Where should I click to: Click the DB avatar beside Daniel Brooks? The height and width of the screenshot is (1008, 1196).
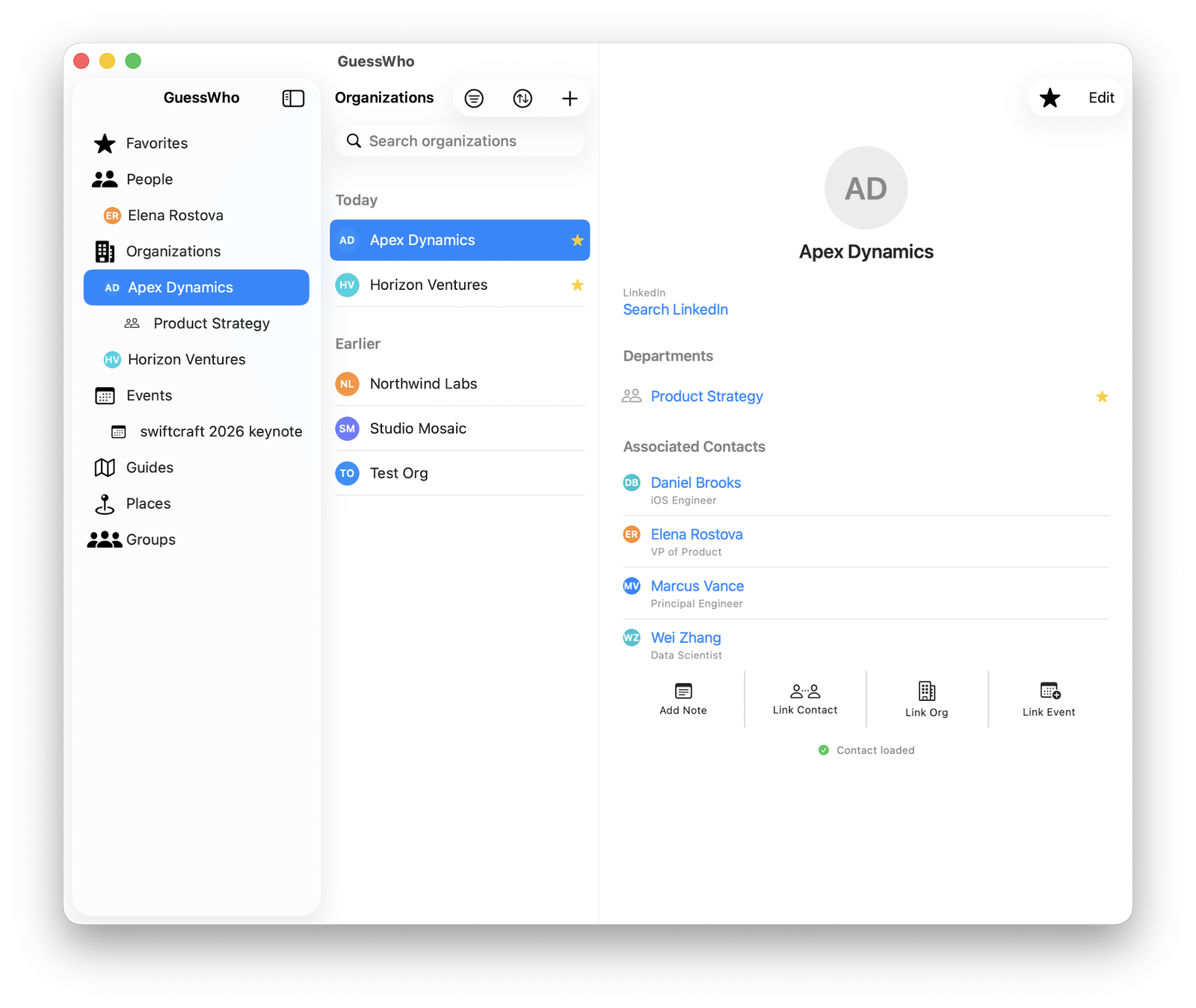pyautogui.click(x=632, y=483)
